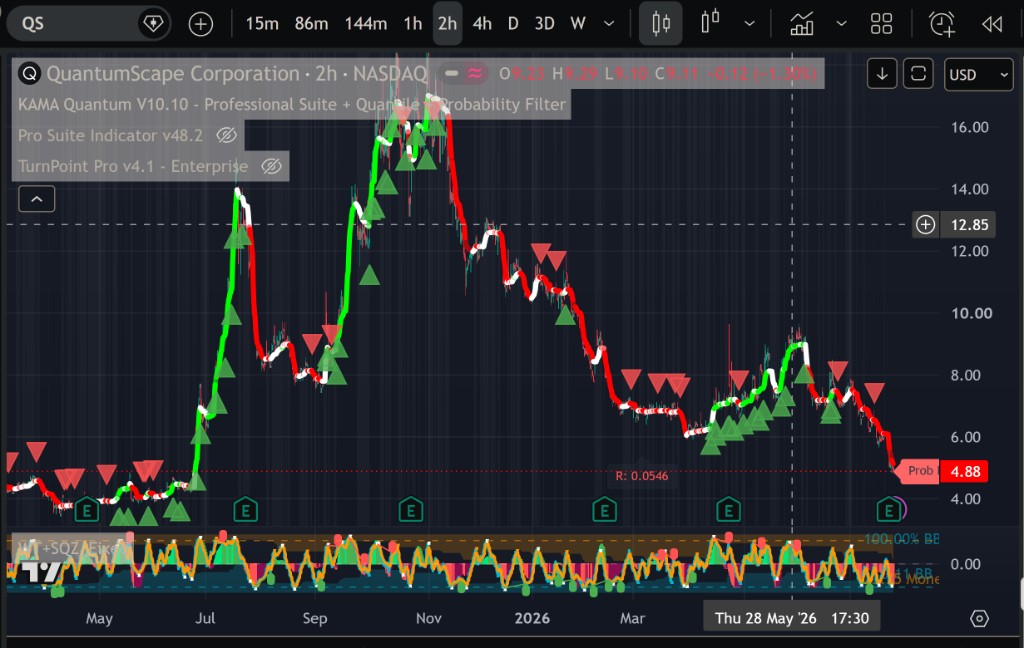Click the 16.00 price scale label
Image resolution: width=1024 pixels, height=648 pixels.
969,127
